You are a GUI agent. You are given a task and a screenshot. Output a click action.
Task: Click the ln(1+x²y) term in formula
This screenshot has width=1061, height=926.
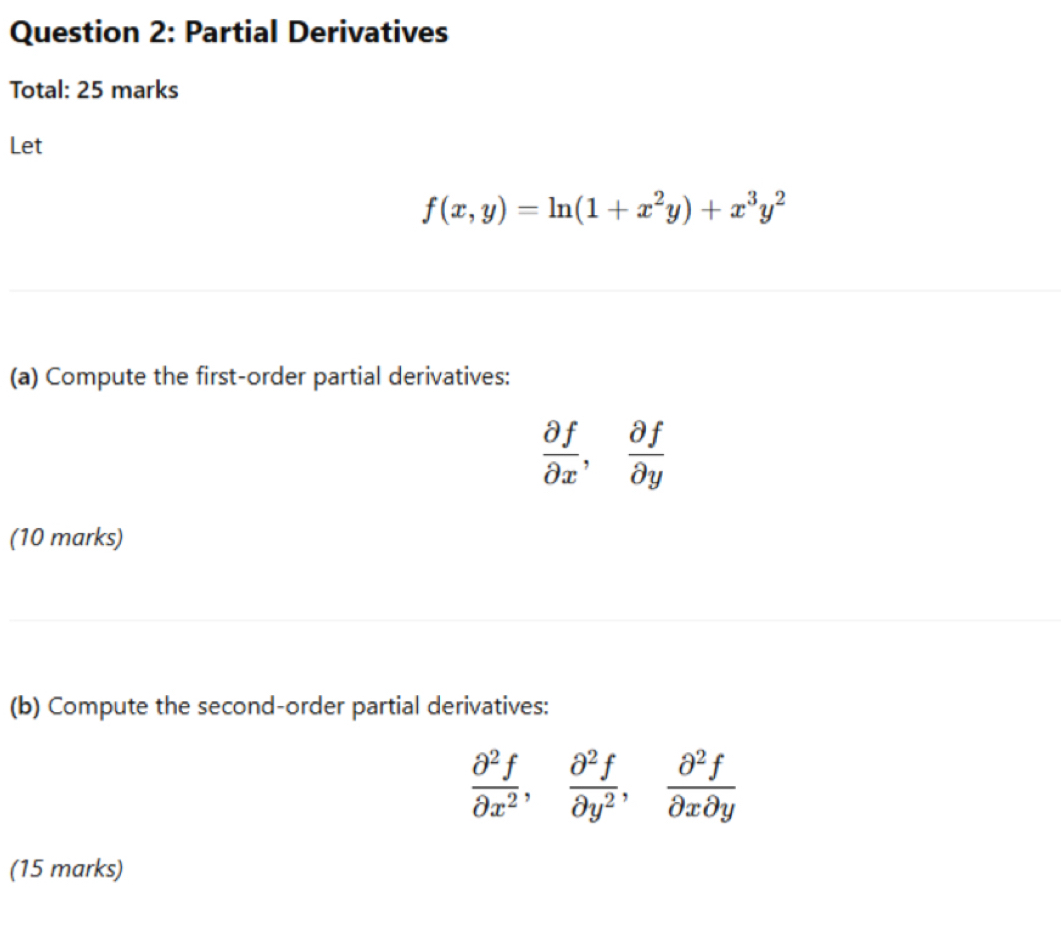coord(620,208)
